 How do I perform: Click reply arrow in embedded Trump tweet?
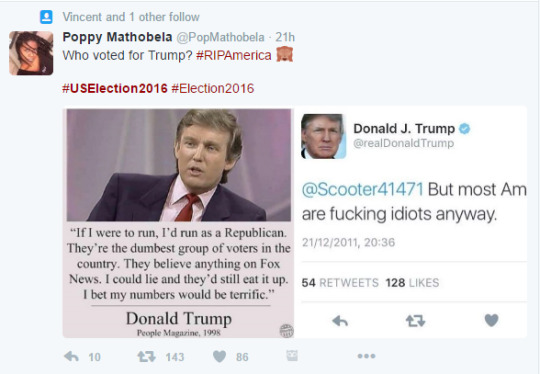340,321
